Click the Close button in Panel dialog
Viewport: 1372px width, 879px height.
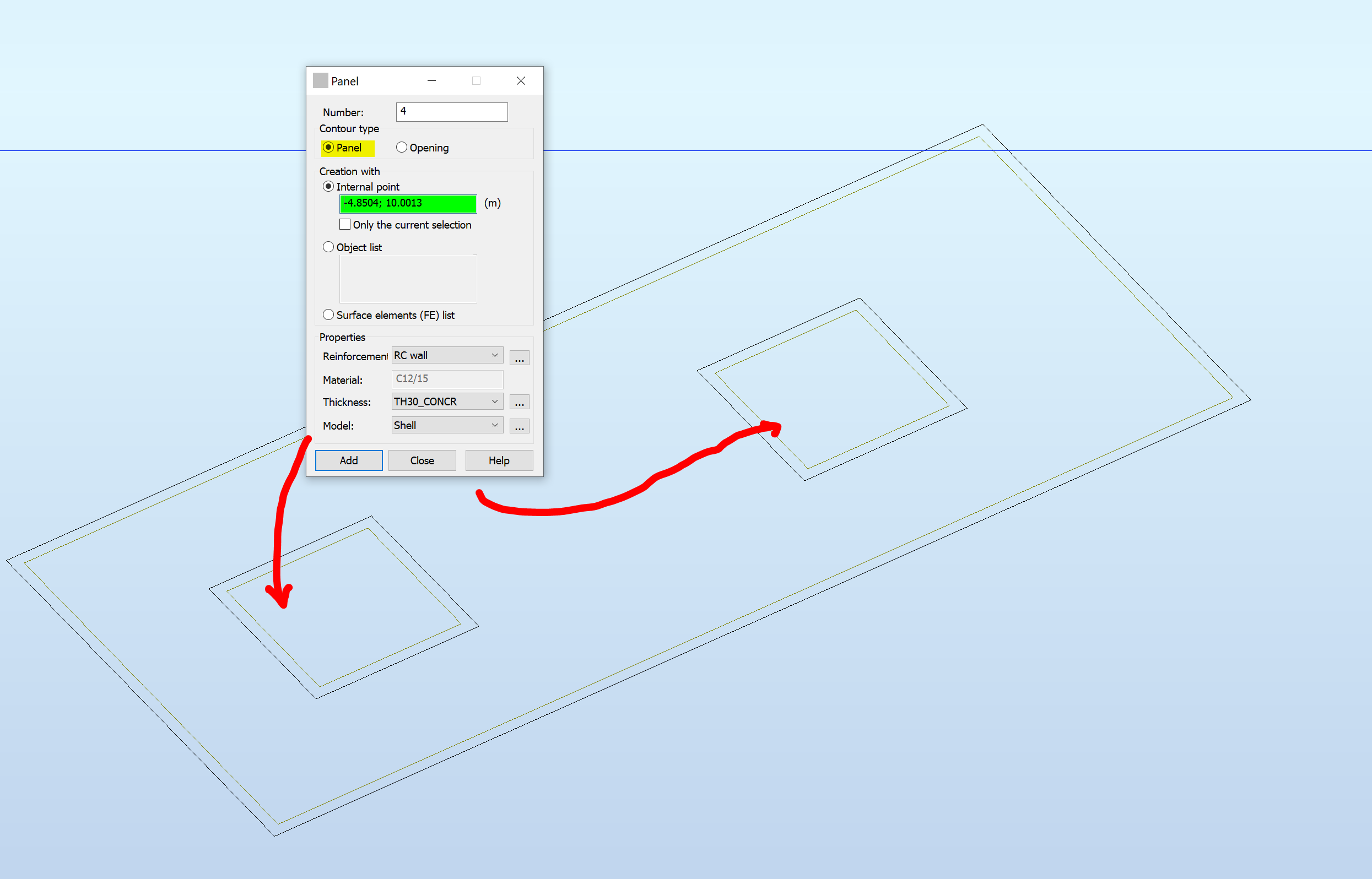422,460
